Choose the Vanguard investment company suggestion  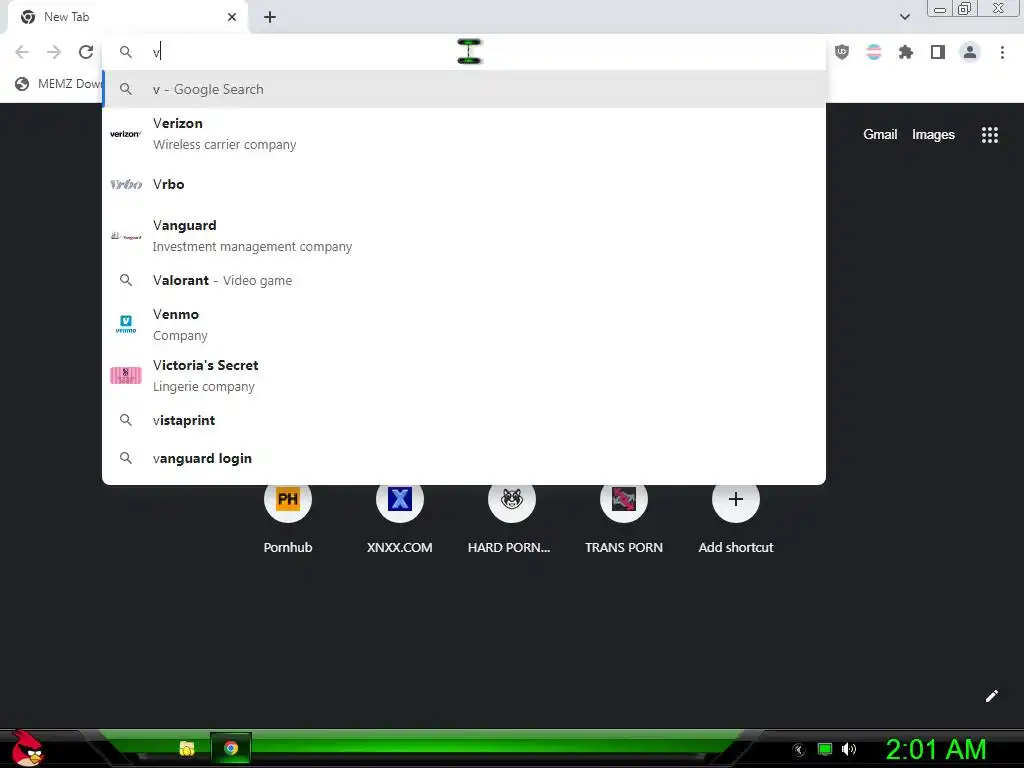pos(464,236)
